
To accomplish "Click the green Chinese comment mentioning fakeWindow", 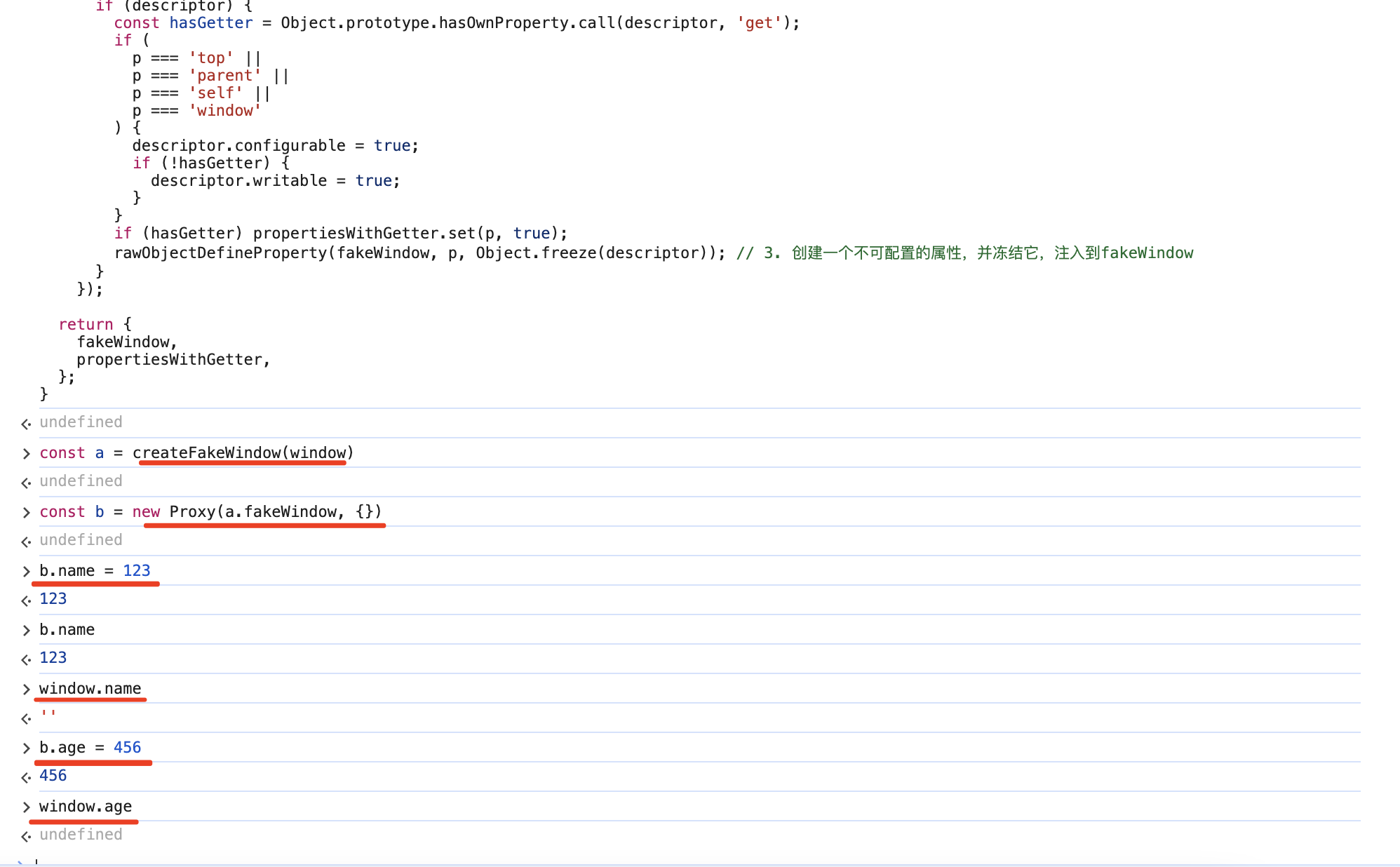I will click(x=964, y=253).
